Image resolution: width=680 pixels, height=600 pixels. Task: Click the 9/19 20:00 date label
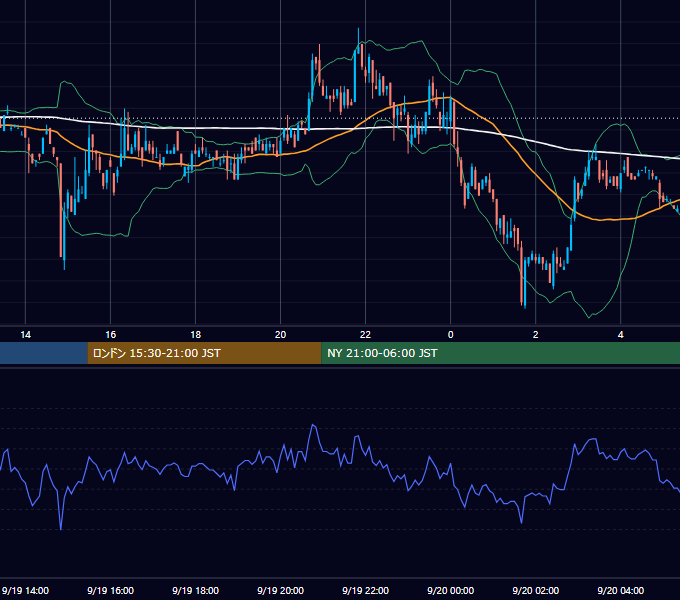click(x=281, y=590)
